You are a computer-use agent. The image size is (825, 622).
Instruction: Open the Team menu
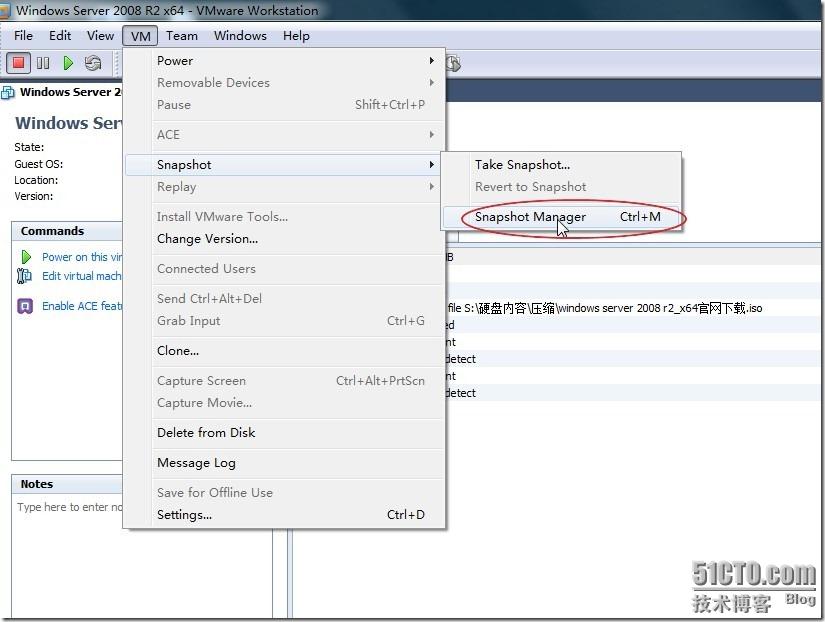click(182, 36)
